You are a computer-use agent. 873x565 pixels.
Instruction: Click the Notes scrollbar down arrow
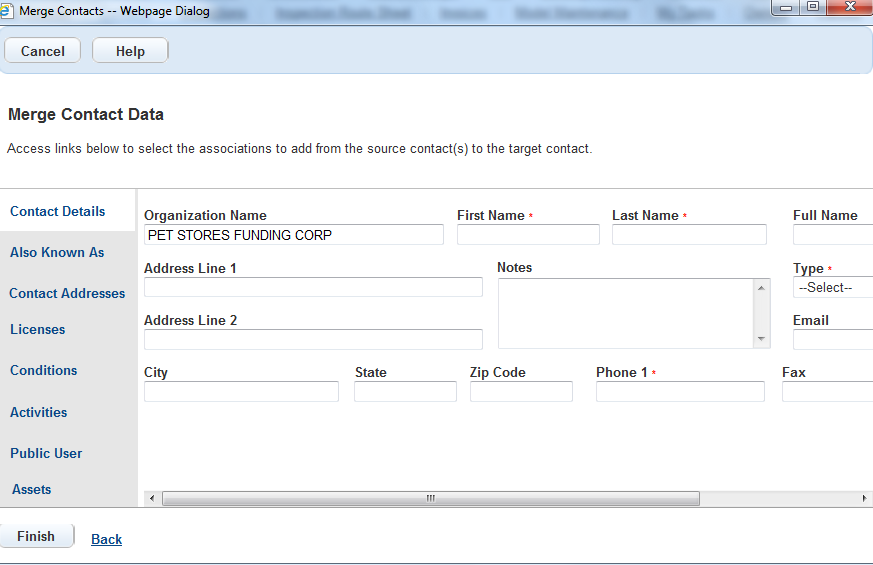(762, 339)
